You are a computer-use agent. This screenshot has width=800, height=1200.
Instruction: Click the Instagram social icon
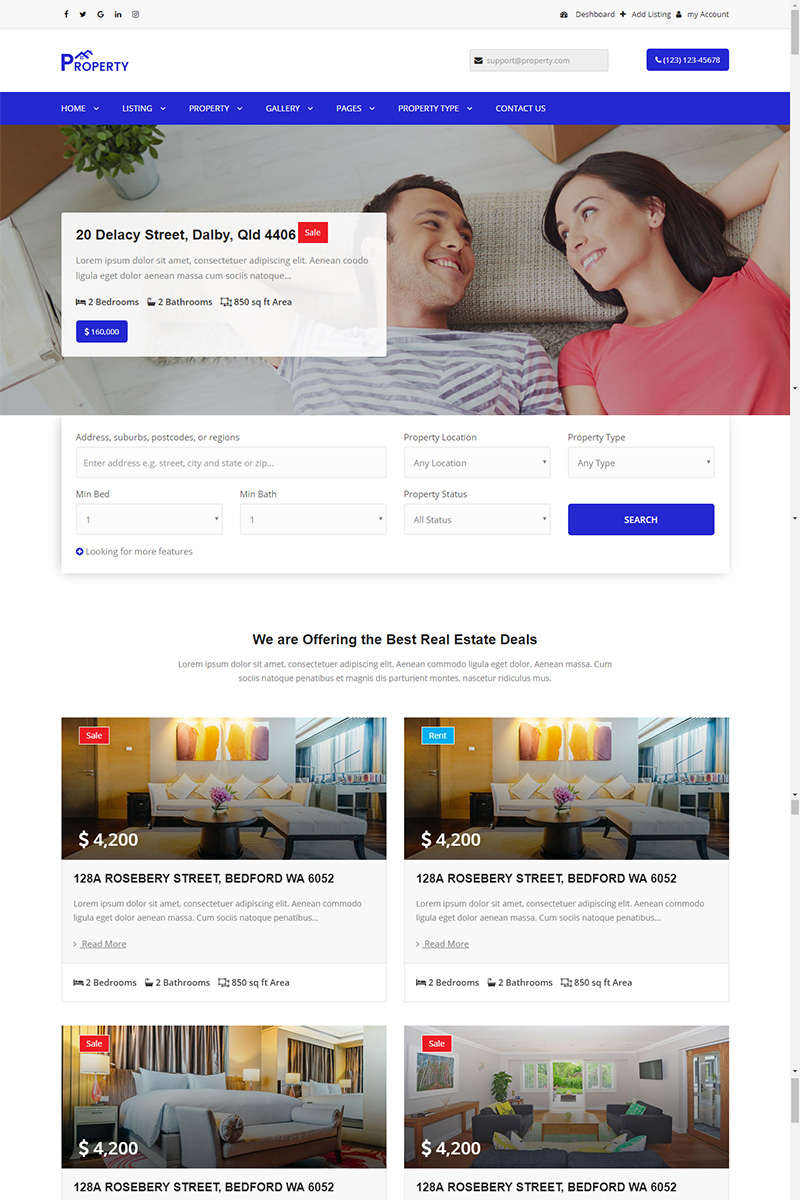[136, 14]
